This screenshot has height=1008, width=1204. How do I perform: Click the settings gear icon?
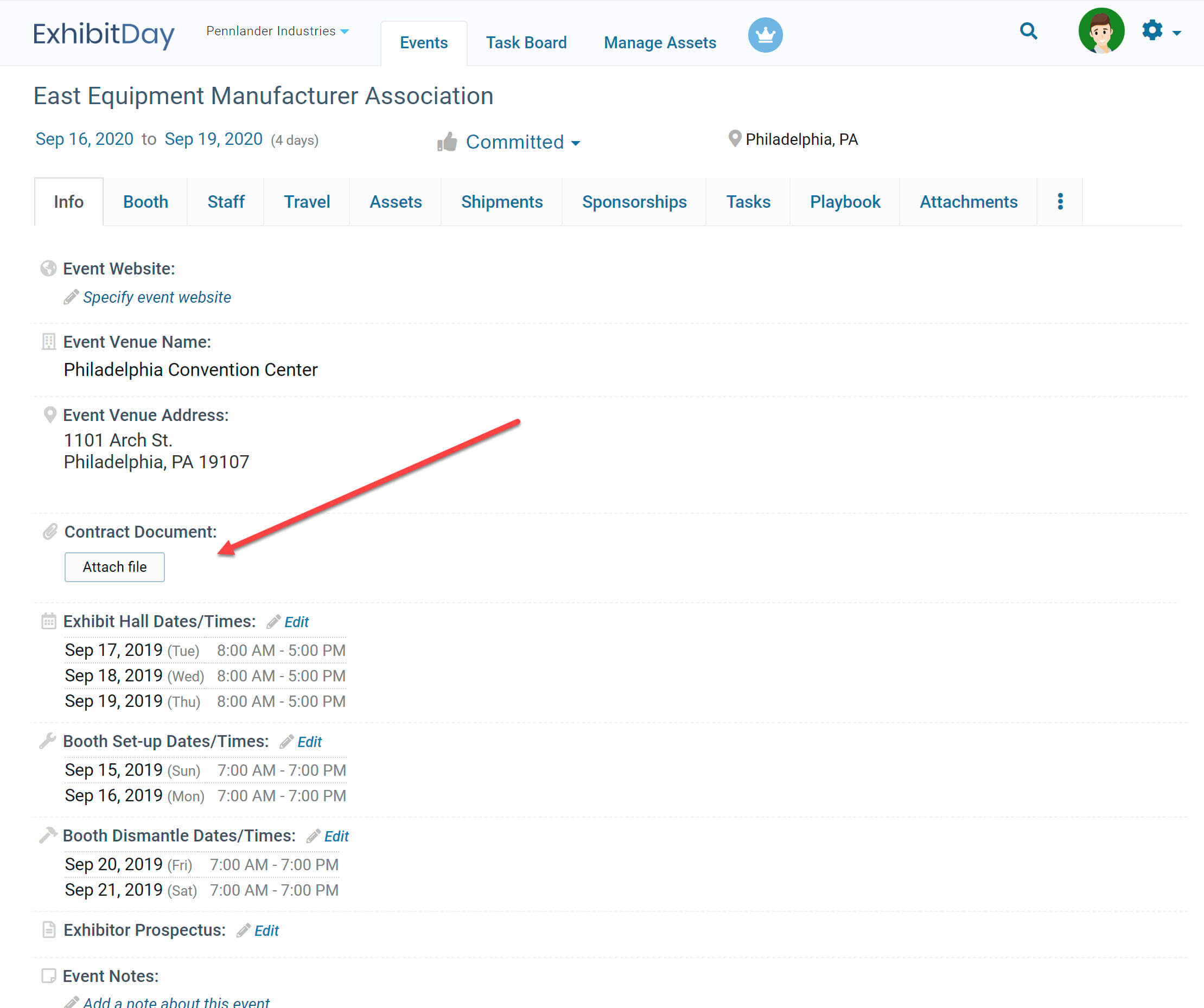1152,30
